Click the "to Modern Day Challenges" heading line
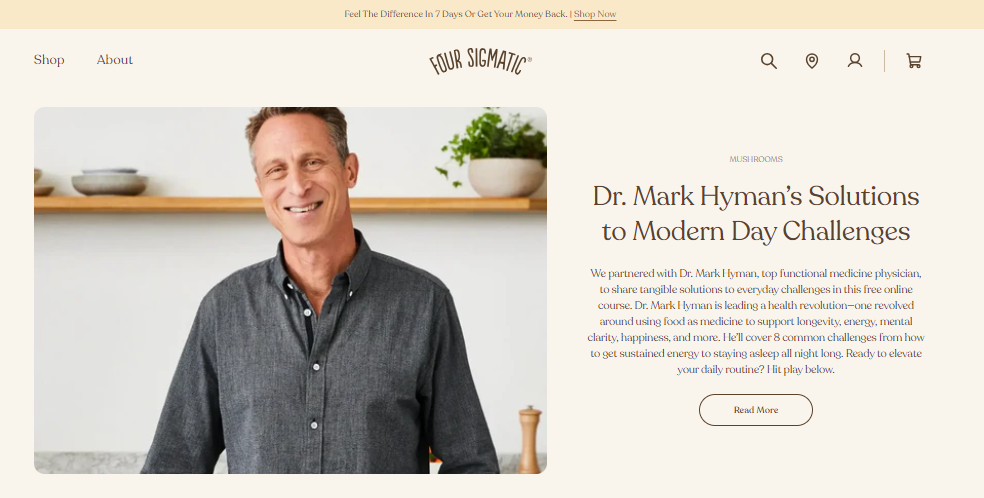This screenshot has height=498, width=984. tap(756, 231)
